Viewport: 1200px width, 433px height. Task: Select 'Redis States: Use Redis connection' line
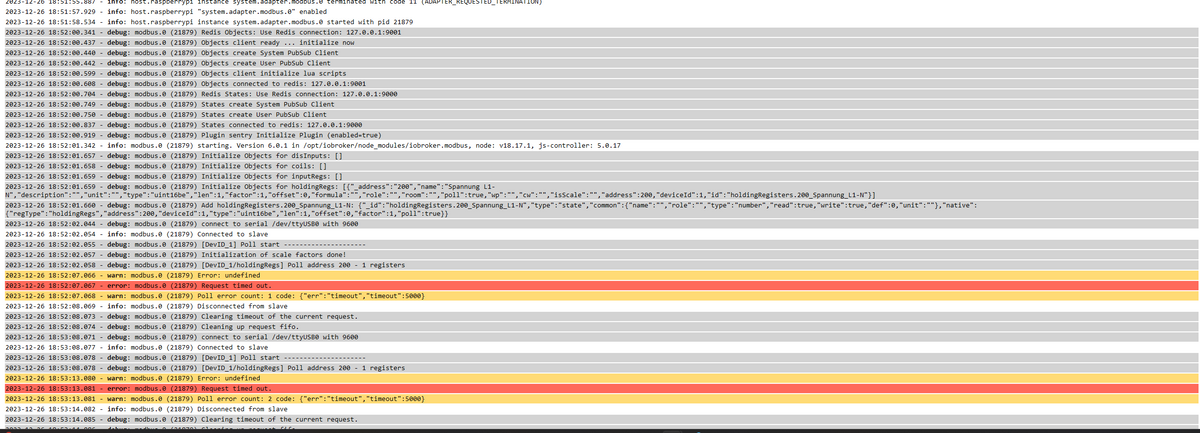coord(600,93)
